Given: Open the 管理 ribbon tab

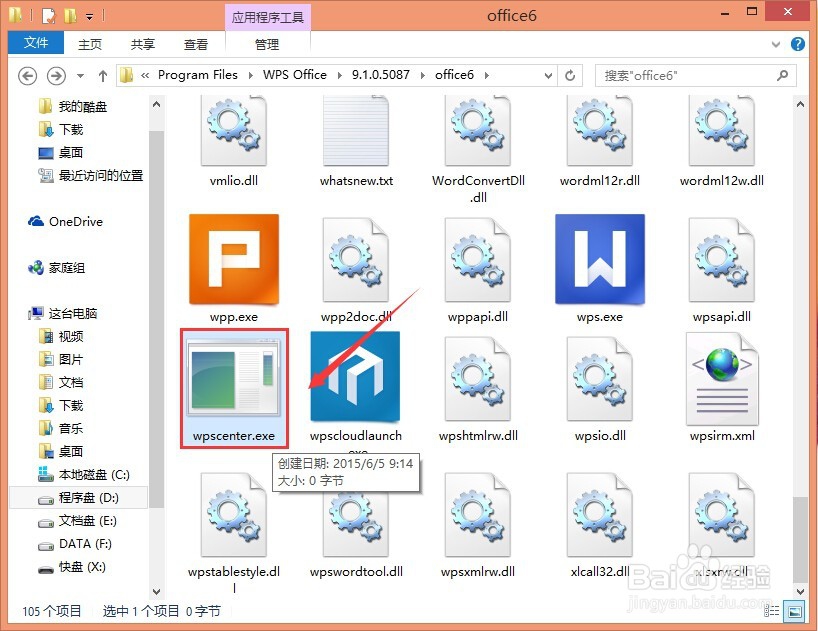Looking at the screenshot, I should (x=267, y=44).
